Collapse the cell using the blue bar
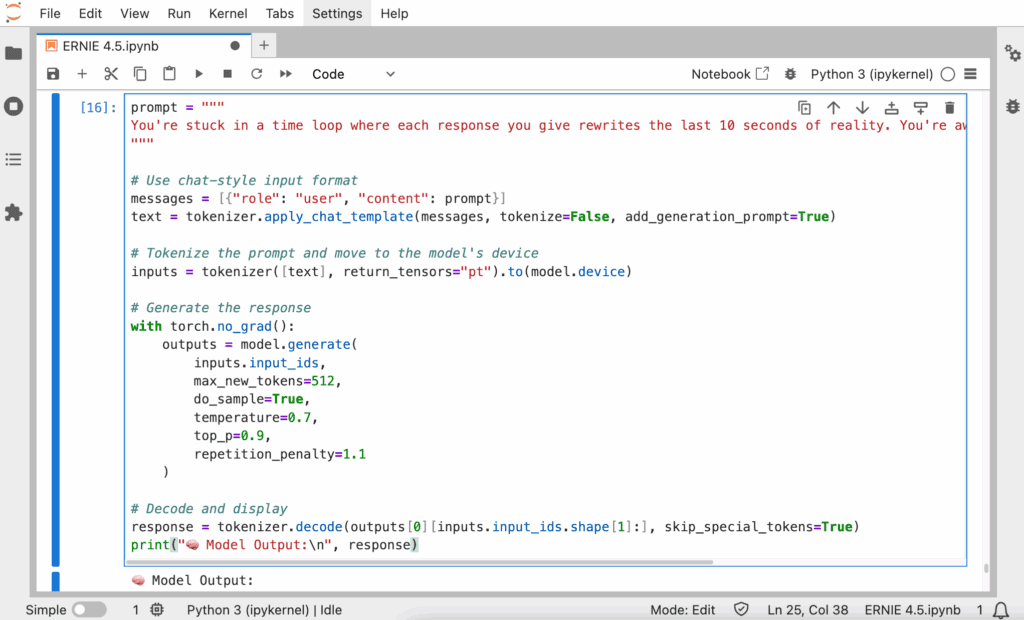This screenshot has width=1024, height=620. coord(56,329)
